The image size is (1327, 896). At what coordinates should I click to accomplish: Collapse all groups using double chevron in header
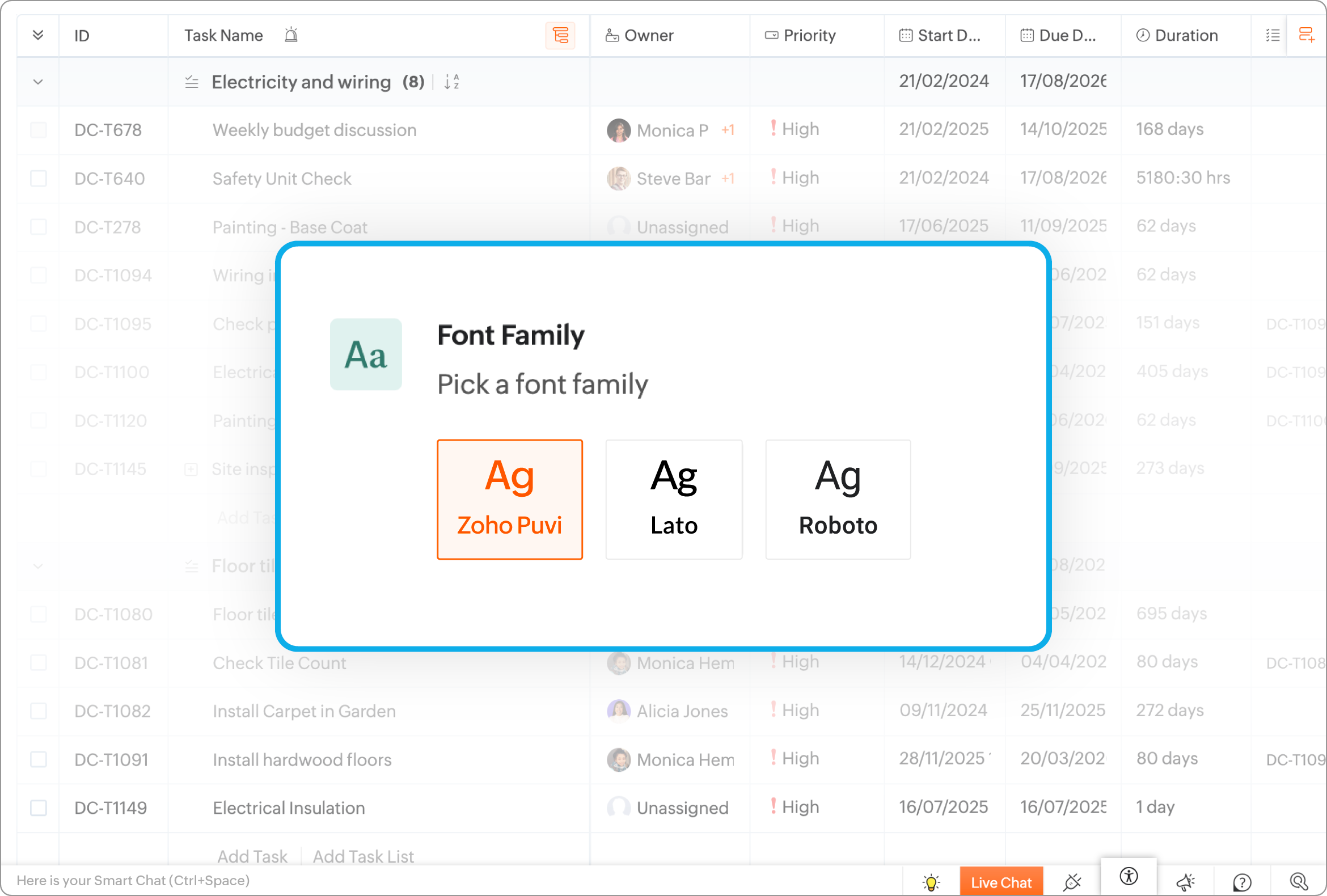38,35
